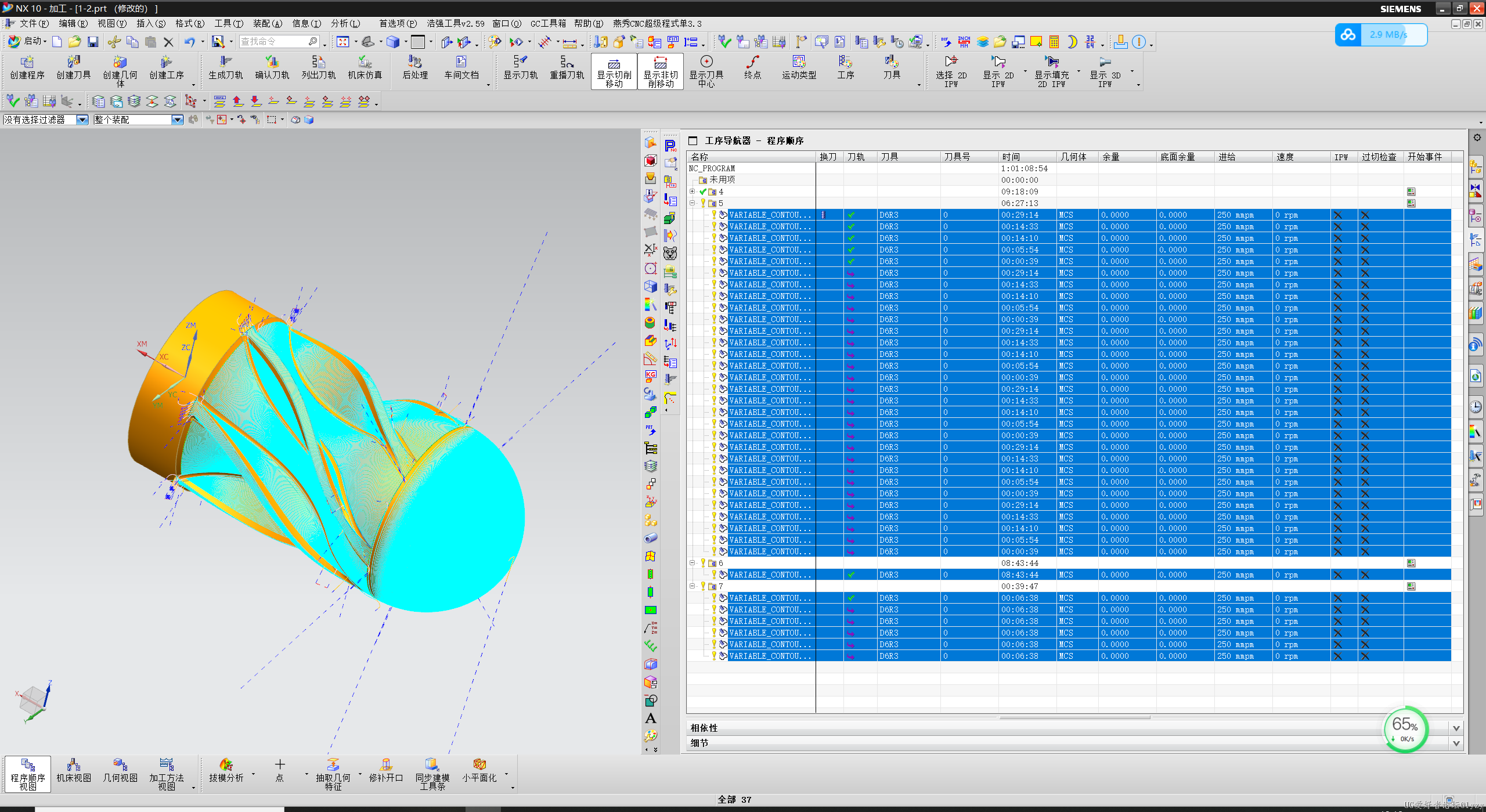Open the 编辑(E) menu
The height and width of the screenshot is (812, 1486).
73,23
